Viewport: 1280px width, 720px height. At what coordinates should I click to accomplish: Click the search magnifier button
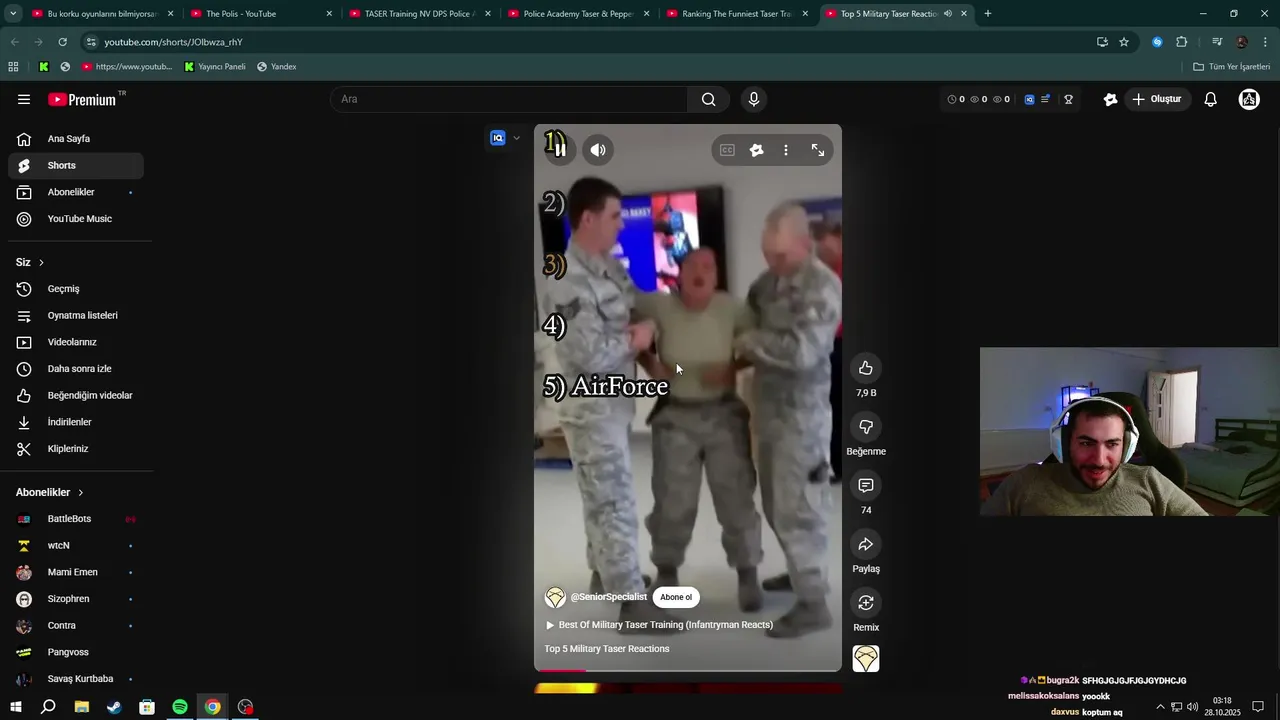click(x=708, y=99)
